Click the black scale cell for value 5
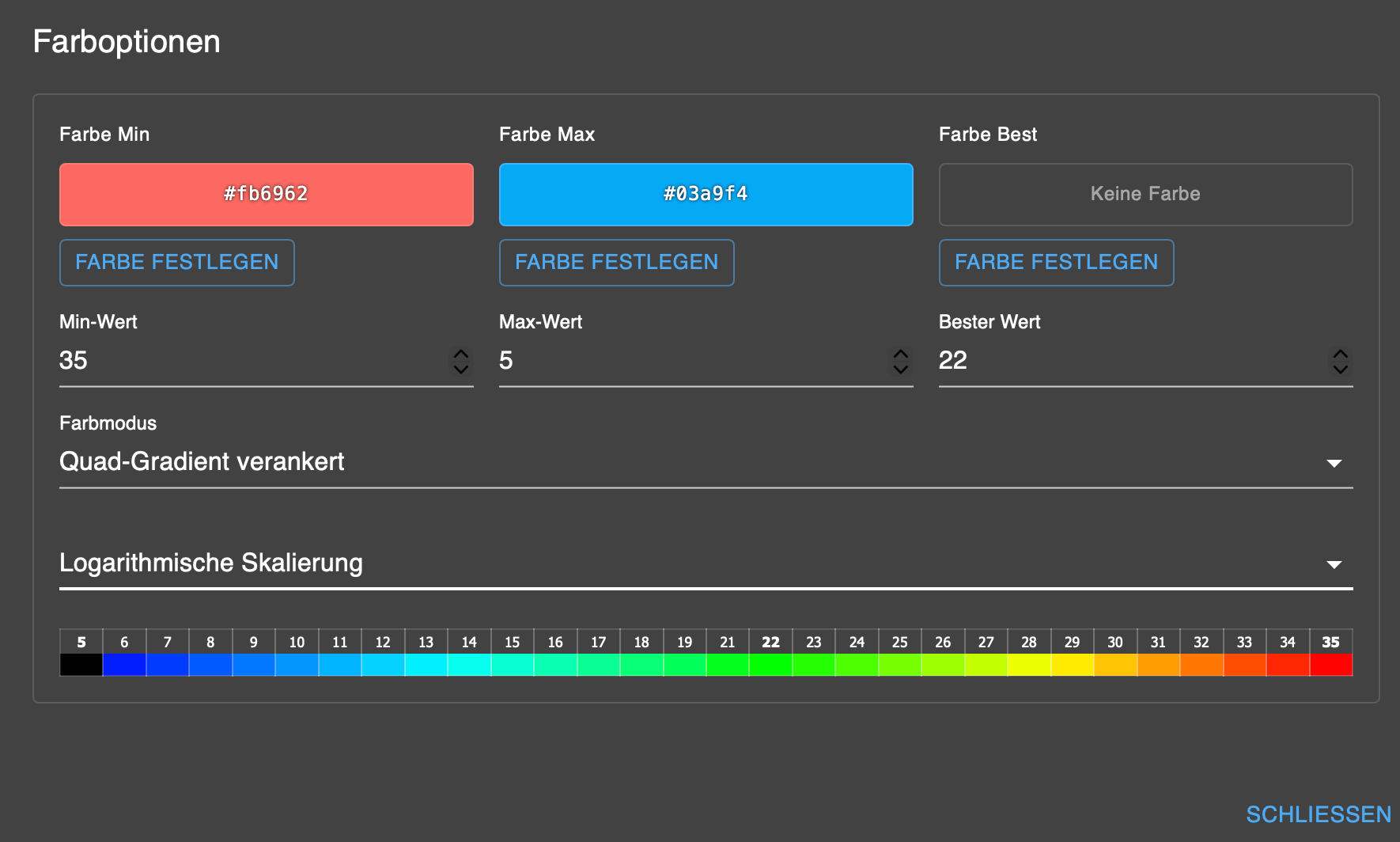This screenshot has width=1400, height=842. (x=81, y=653)
